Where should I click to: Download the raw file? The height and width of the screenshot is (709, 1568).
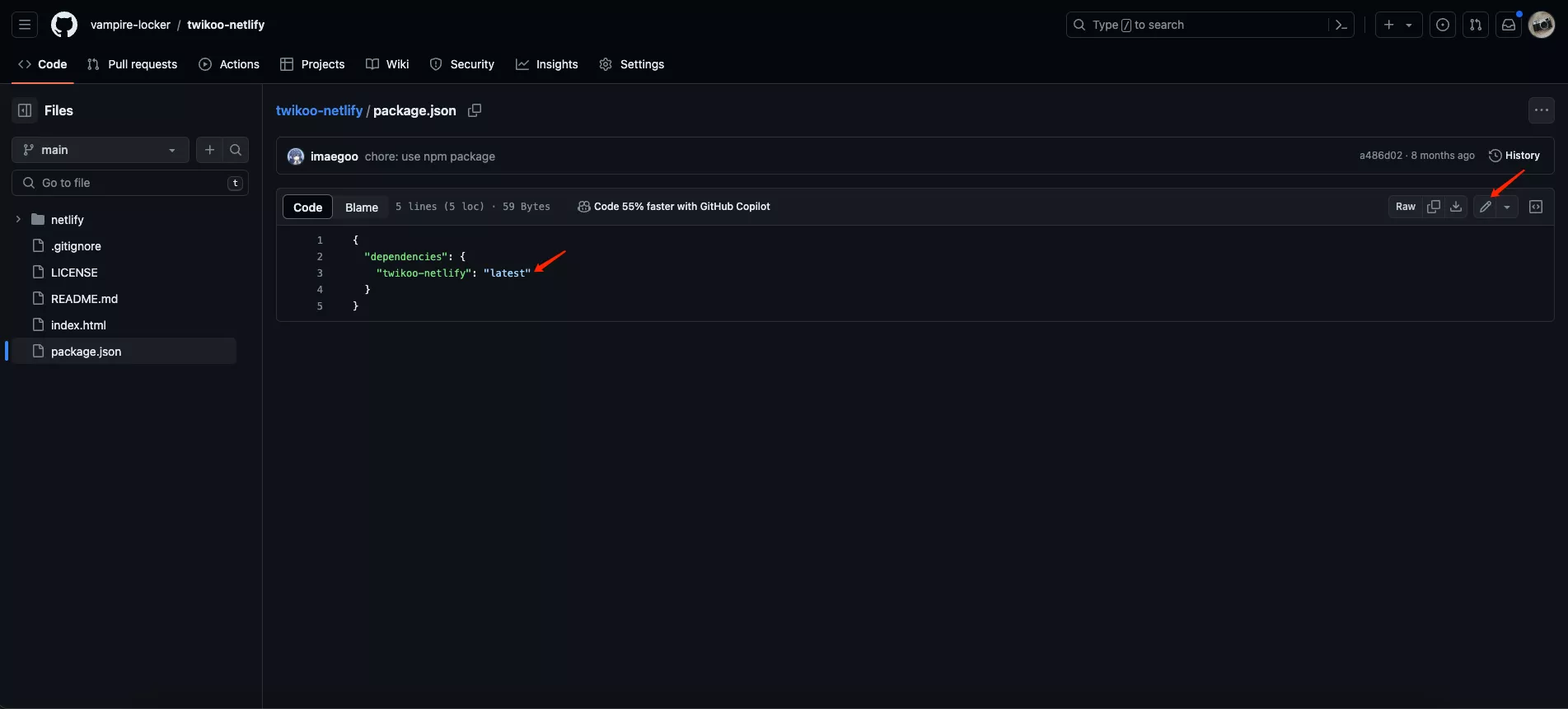1456,207
